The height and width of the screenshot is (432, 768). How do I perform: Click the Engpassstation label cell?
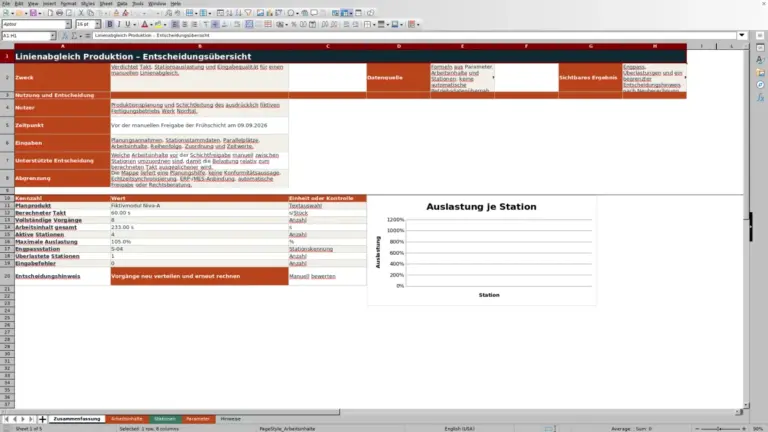(62, 249)
